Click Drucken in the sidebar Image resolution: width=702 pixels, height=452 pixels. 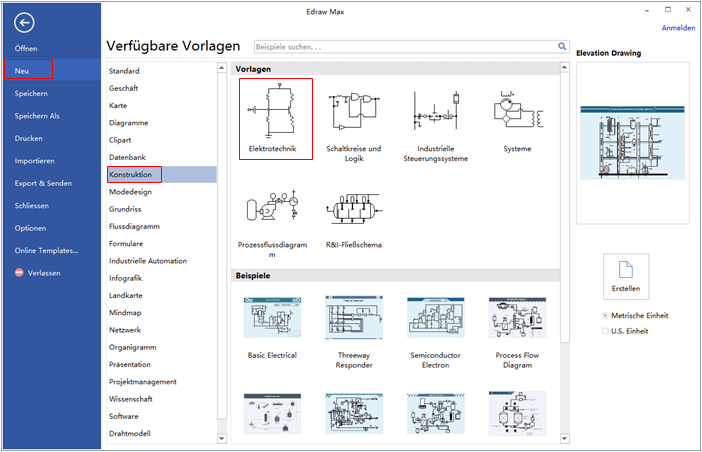tap(28, 138)
